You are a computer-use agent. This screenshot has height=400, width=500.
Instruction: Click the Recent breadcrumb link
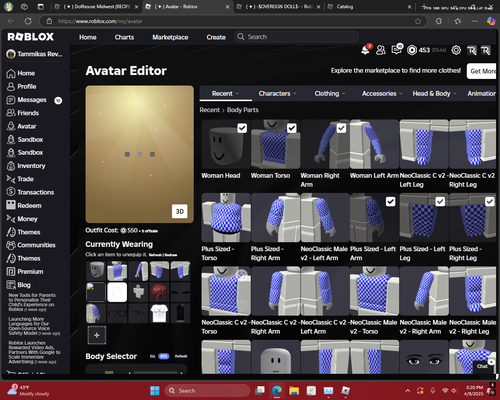tap(210, 110)
